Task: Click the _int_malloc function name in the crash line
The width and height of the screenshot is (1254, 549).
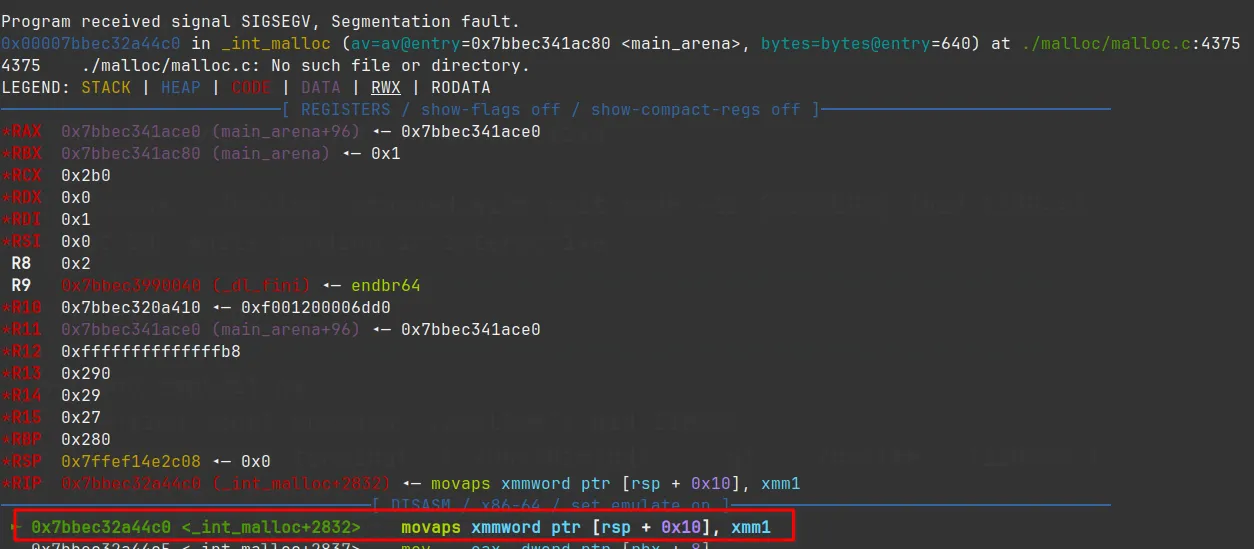Action: point(276,43)
